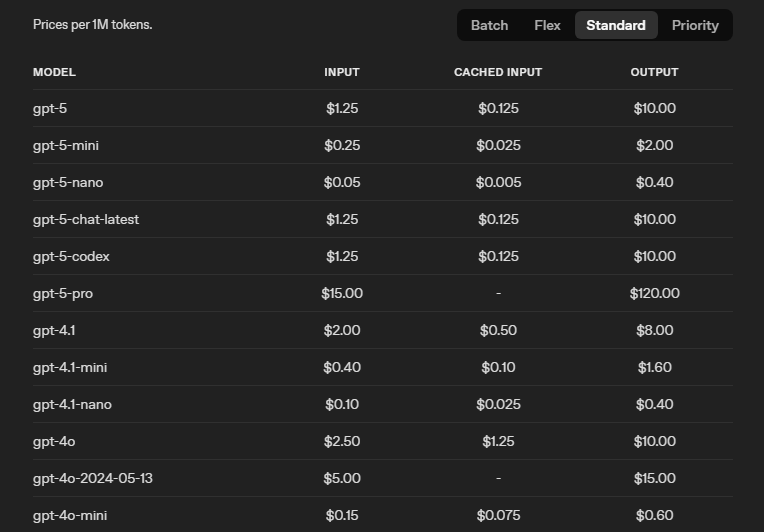This screenshot has width=764, height=532.
Task: Click the gpt-4o-2024-05-13 model name
Action: tap(93, 478)
